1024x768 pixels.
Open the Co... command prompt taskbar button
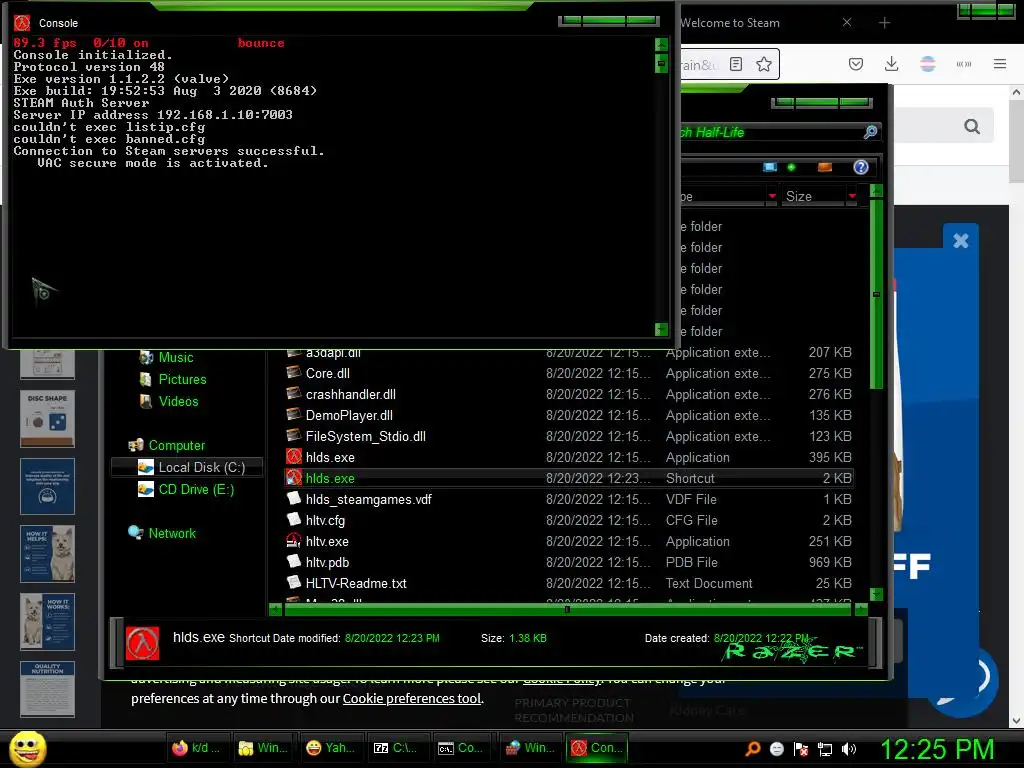point(462,748)
